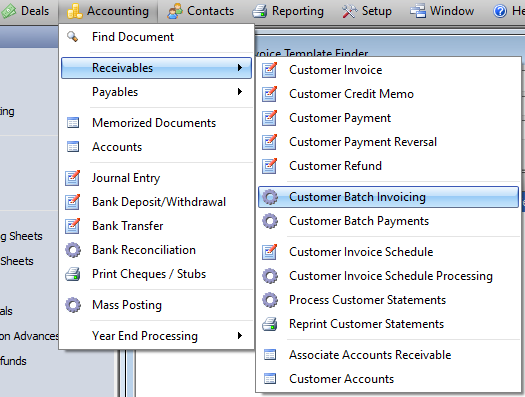Viewport: 525px width, 397px height.
Task: Select Customer Batch Invoicing entry
Action: coord(388,197)
